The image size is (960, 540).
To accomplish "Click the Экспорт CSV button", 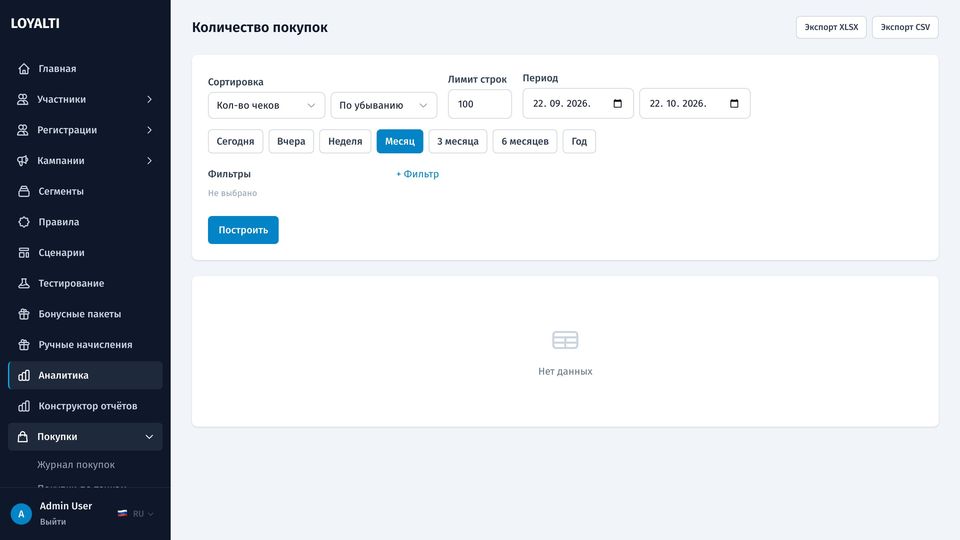I will [x=905, y=27].
